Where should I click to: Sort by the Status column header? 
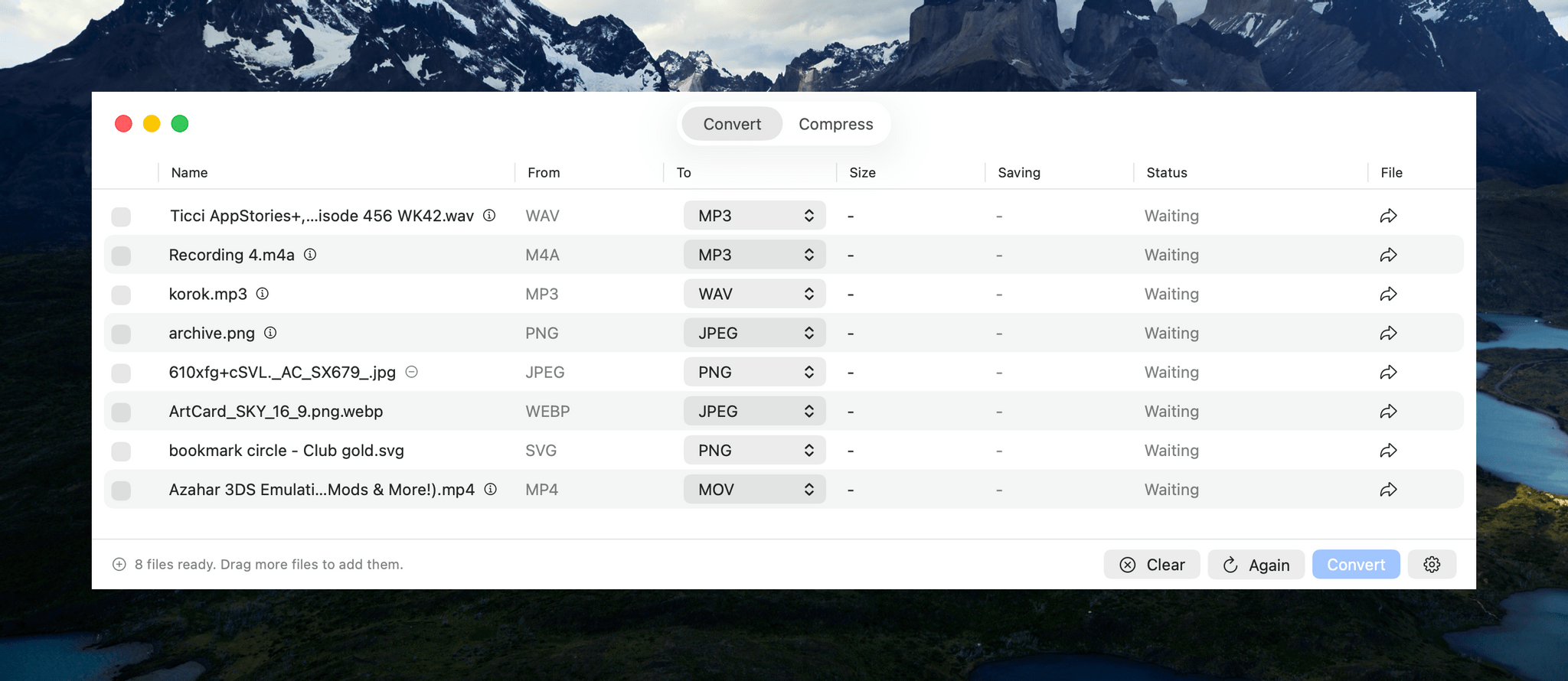[1167, 173]
